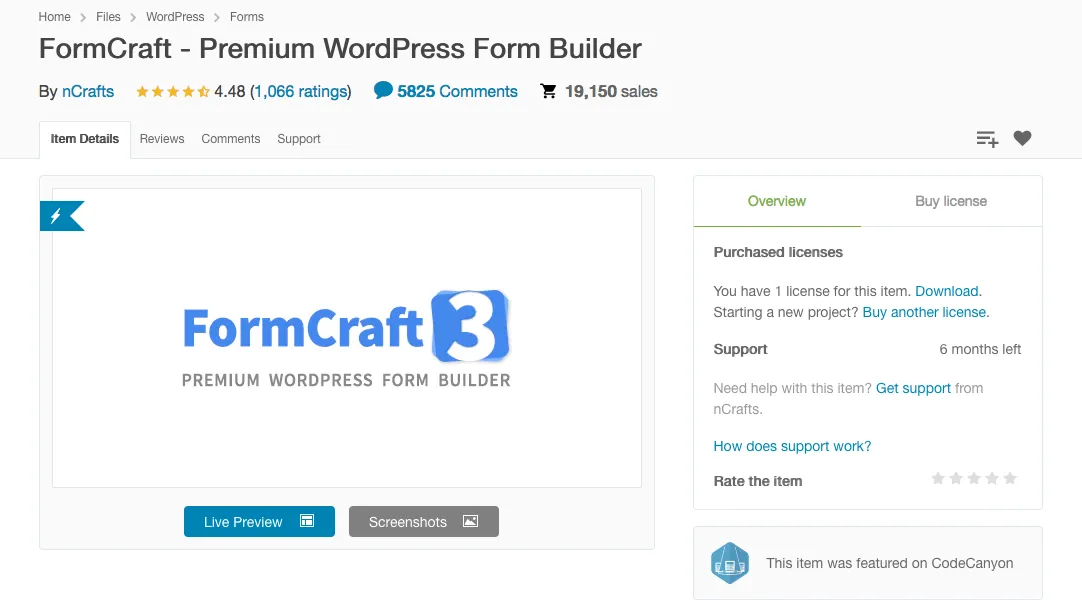Click the shopping cart sales icon
The width and height of the screenshot is (1082, 600).
coord(549,91)
